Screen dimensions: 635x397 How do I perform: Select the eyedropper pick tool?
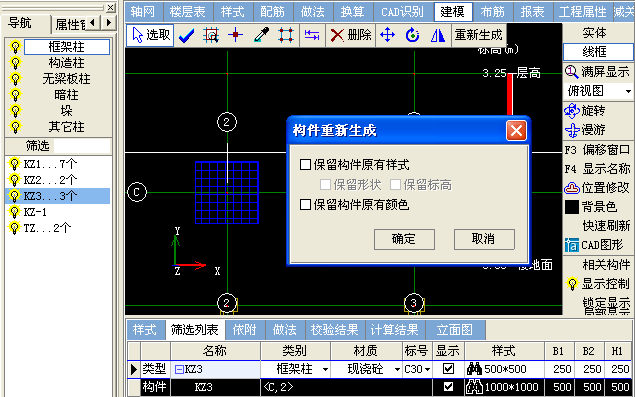[x=261, y=35]
